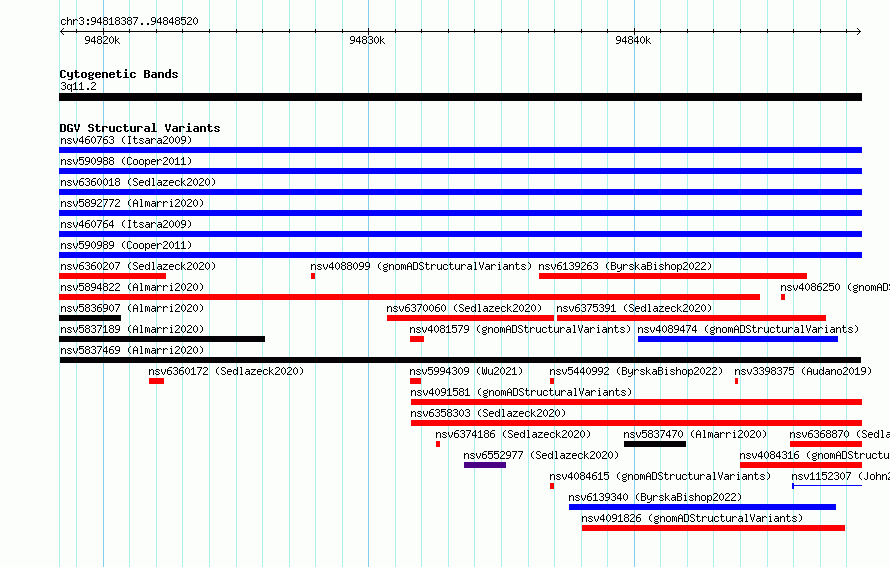
Task: Click the 3q11.2 cytogenetic band bar
Action: [460, 97]
